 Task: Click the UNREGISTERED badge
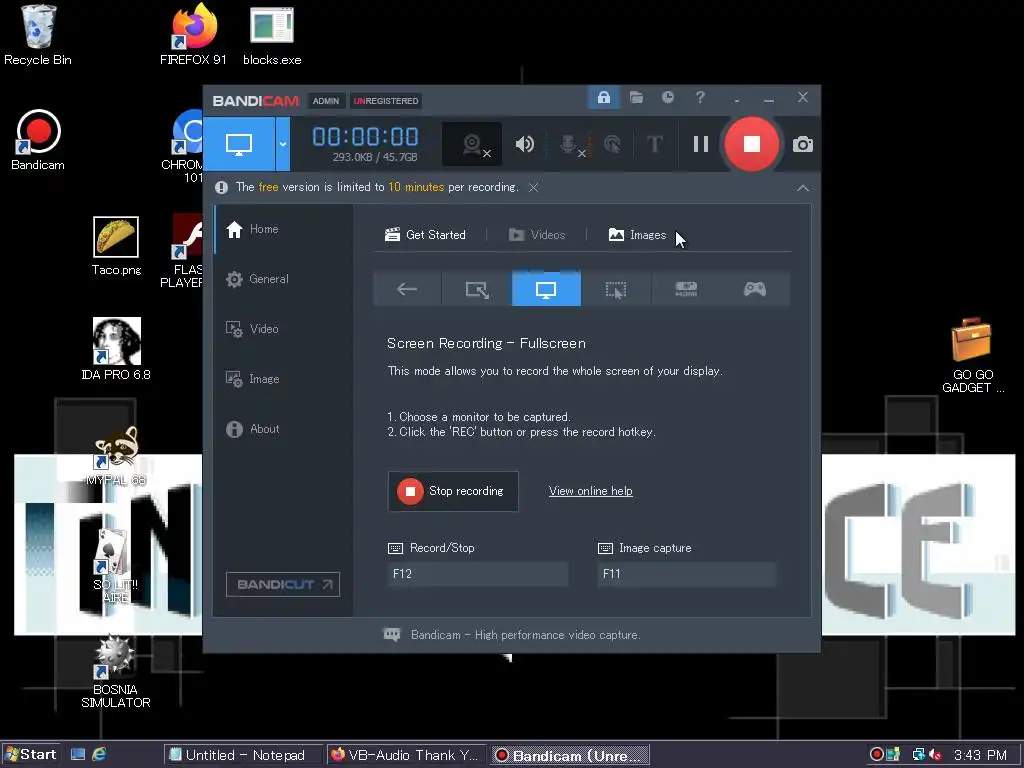click(386, 101)
